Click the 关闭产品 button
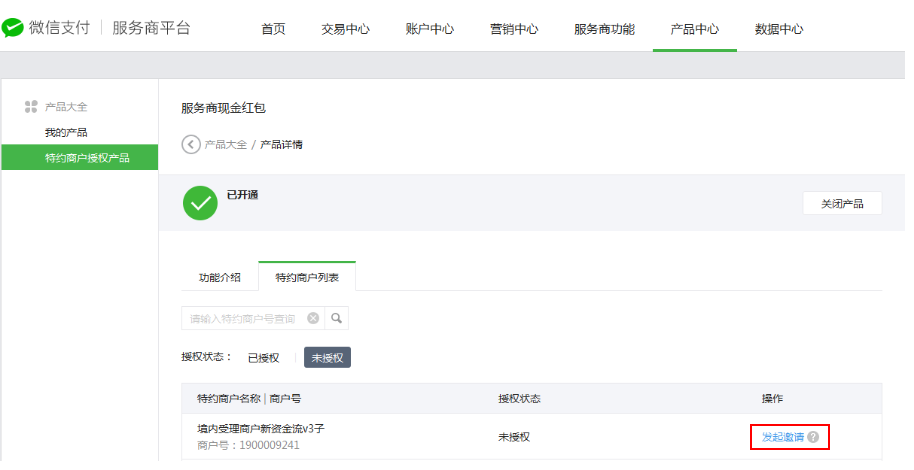This screenshot has height=470, width=914. point(842,203)
